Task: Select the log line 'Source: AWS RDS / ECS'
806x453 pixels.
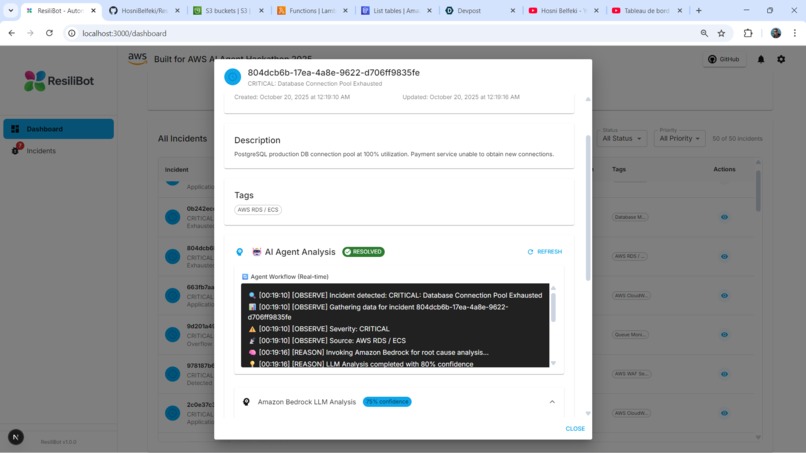Action: (x=327, y=340)
